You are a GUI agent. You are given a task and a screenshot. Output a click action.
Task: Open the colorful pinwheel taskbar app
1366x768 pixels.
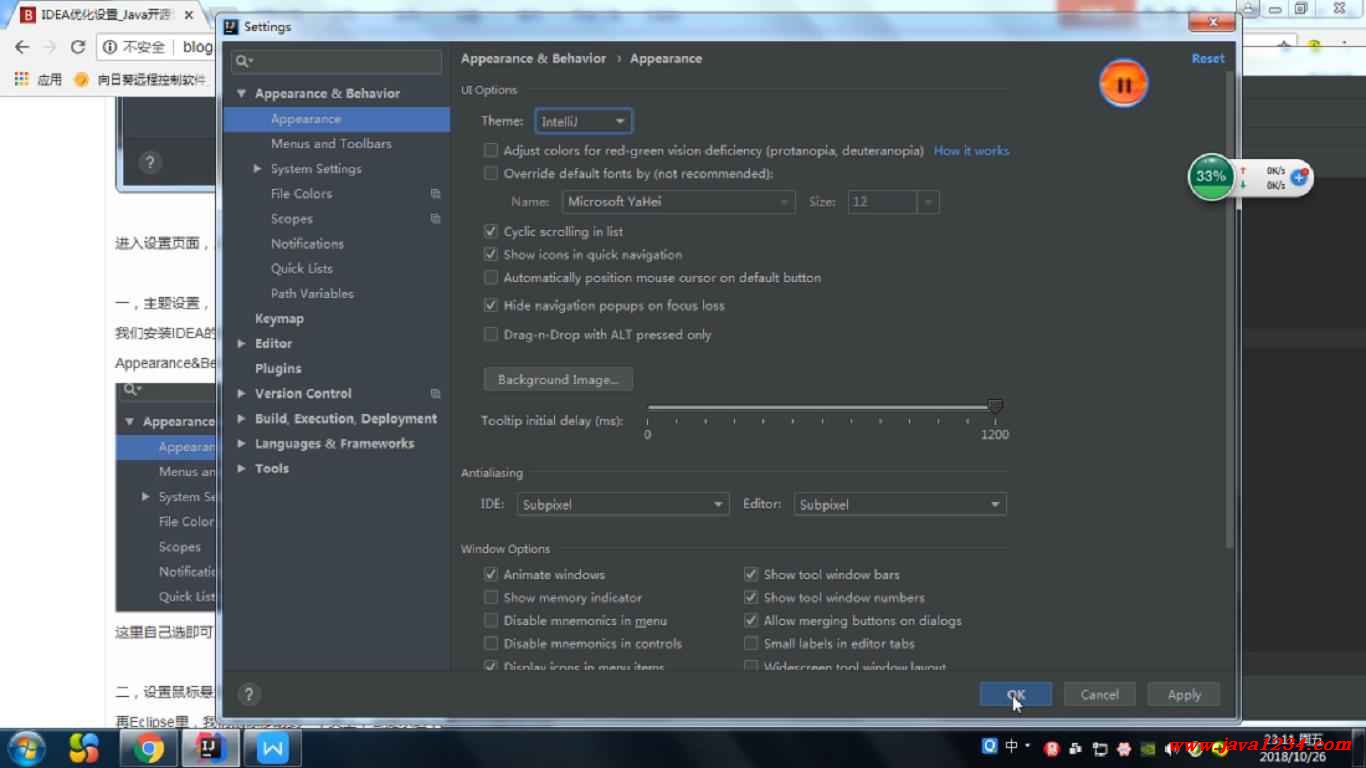[x=84, y=748]
